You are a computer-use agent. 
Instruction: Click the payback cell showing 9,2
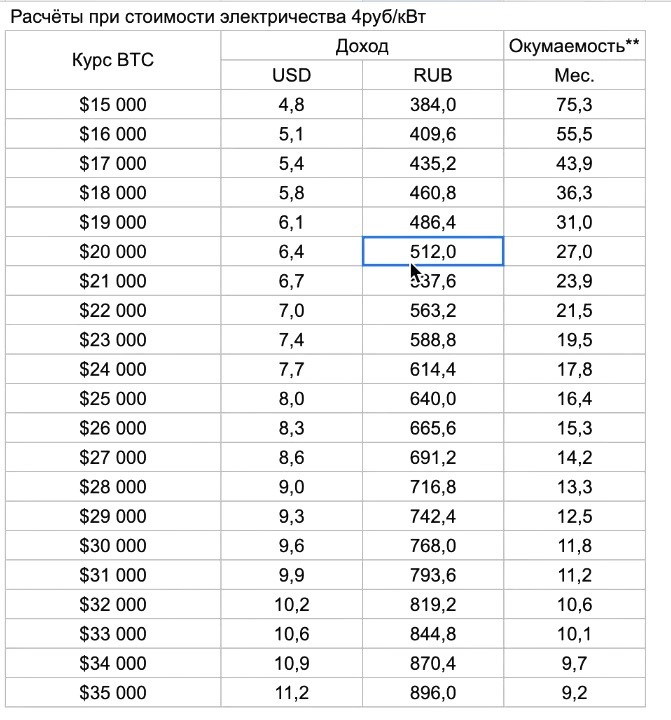pos(574,692)
